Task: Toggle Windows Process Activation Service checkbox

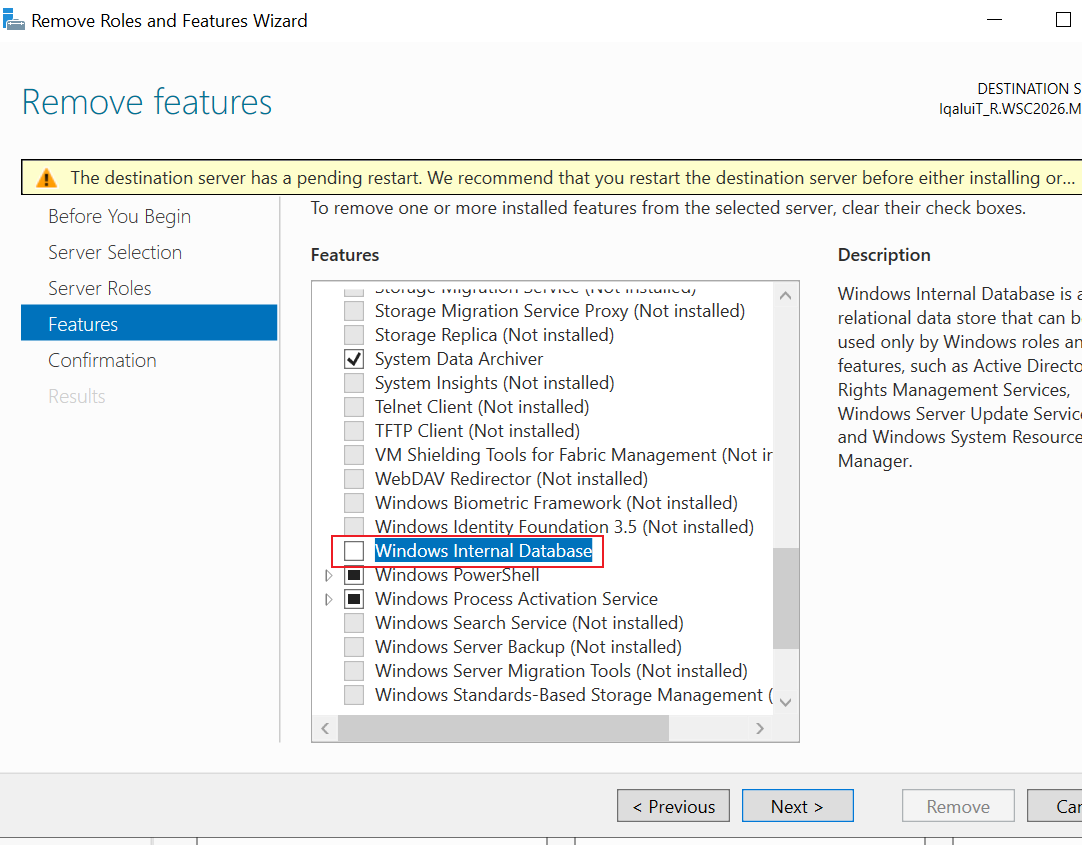Action: tap(354, 599)
